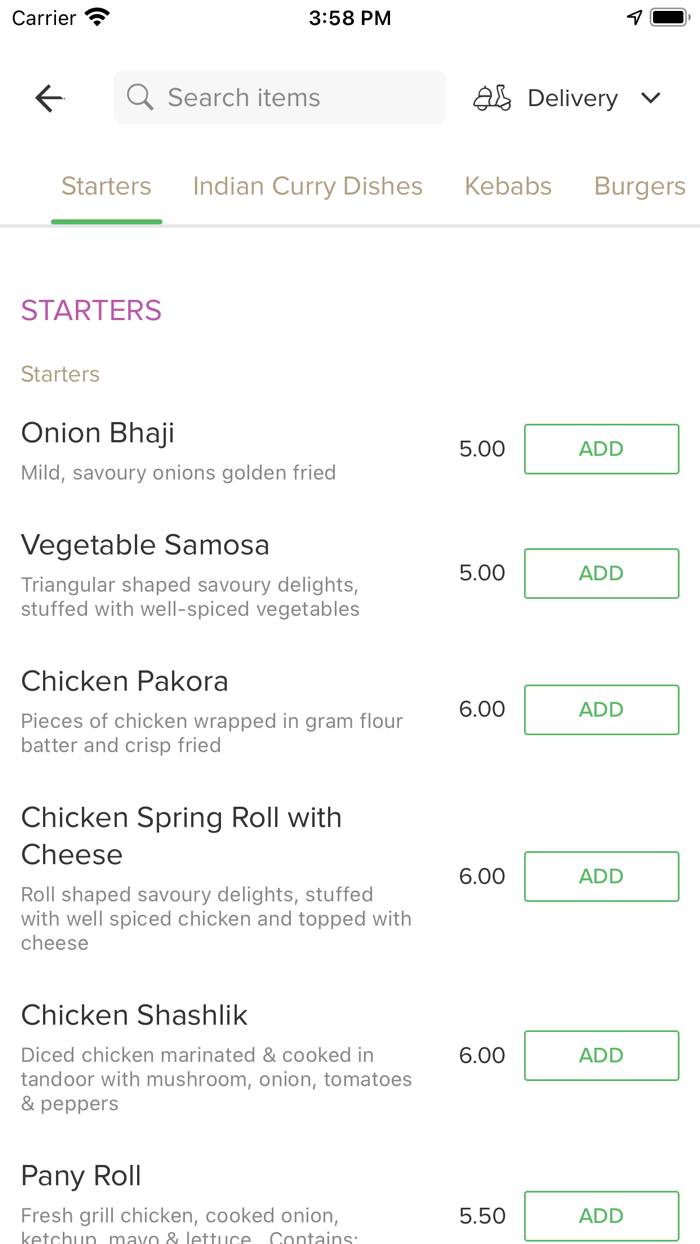Image resolution: width=700 pixels, height=1244 pixels.
Task: Click the Wi-Fi icon in status bar
Action: click(x=96, y=16)
